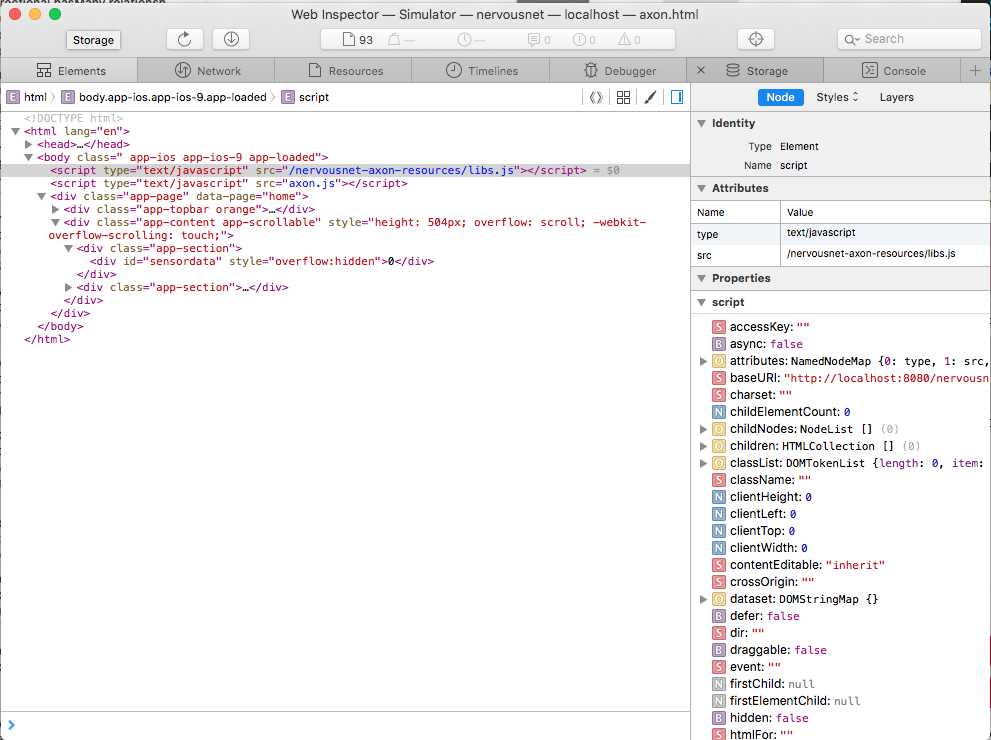Close the Storage tab with X
The width and height of the screenshot is (991, 740).
tap(701, 70)
